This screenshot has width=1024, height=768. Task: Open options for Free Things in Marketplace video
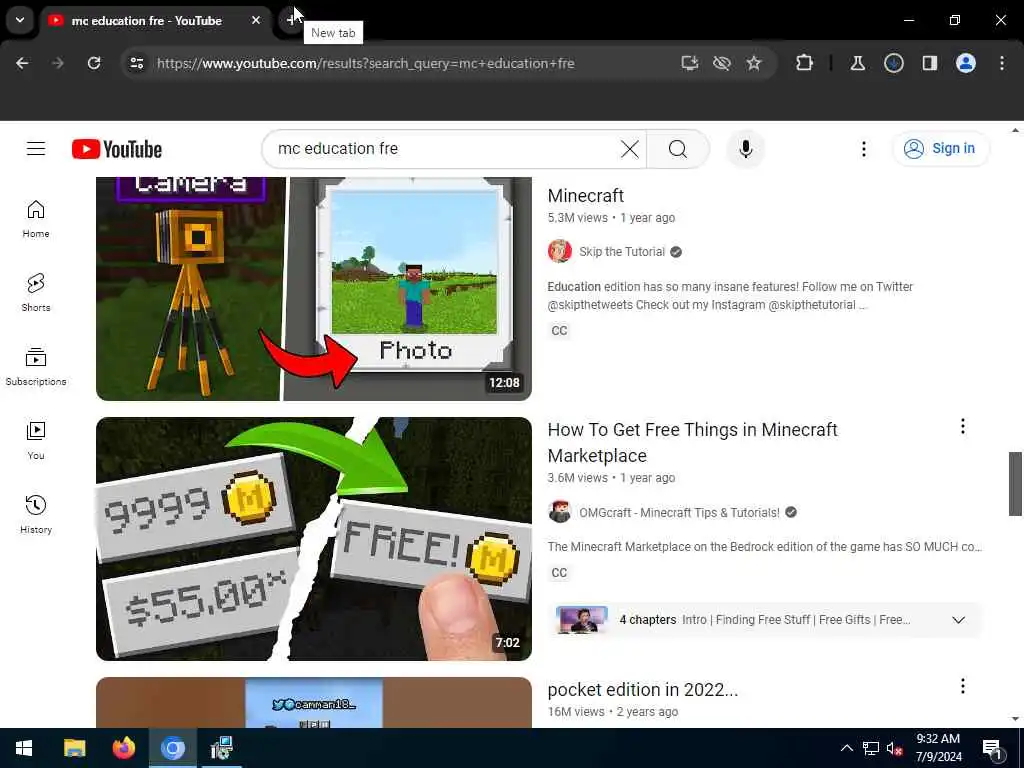[x=963, y=426]
